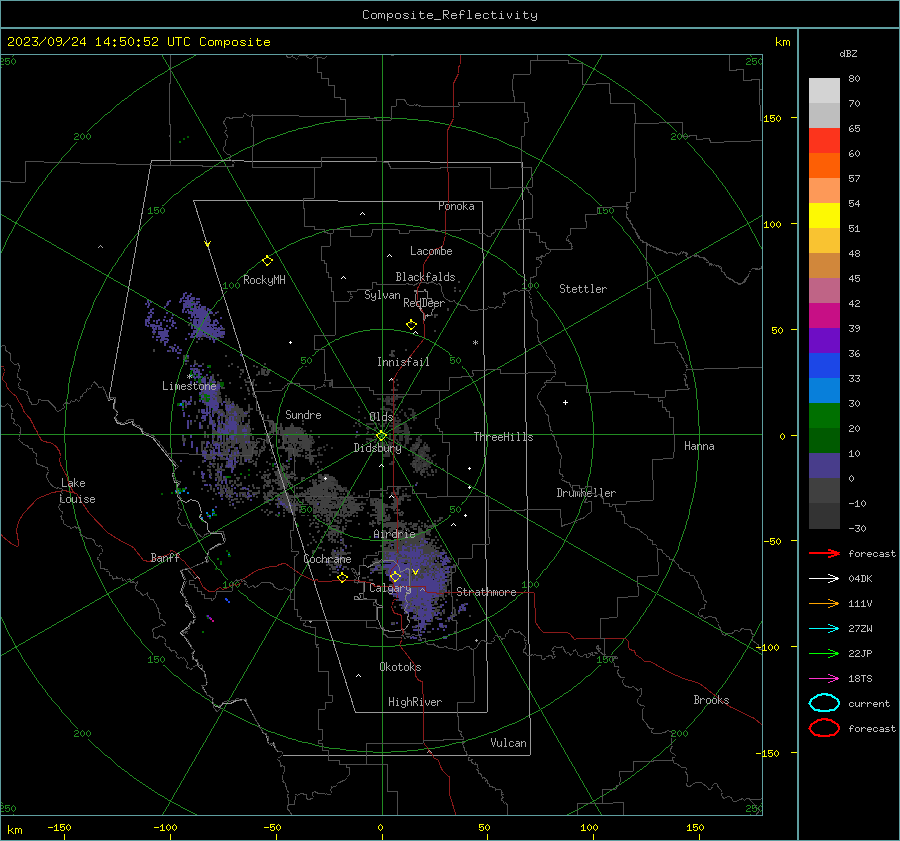This screenshot has height=841, width=900.
Task: Pick the yellow 51-54 dBZ color swatch
Action: 824,216
